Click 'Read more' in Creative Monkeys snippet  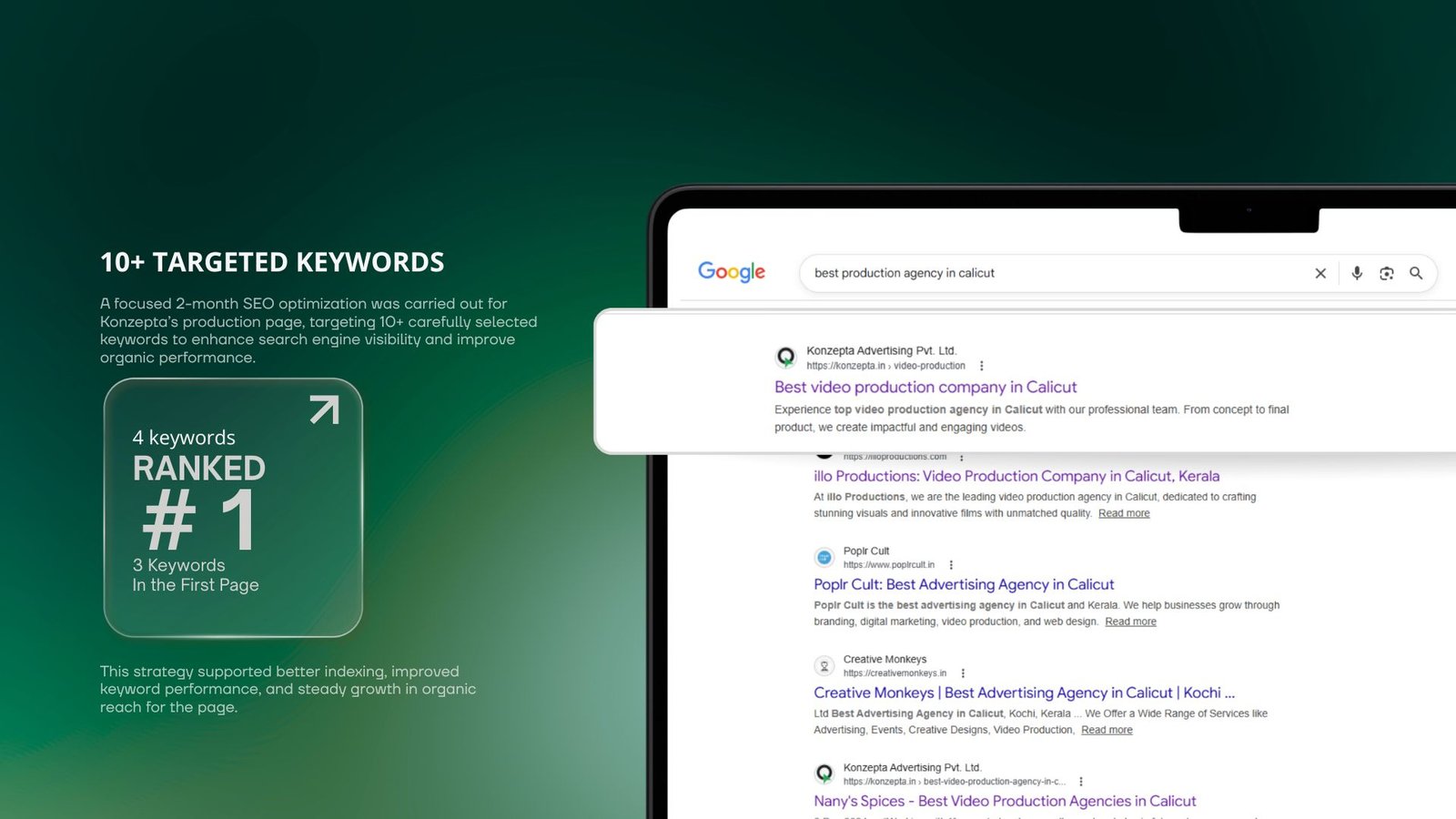[1107, 730]
